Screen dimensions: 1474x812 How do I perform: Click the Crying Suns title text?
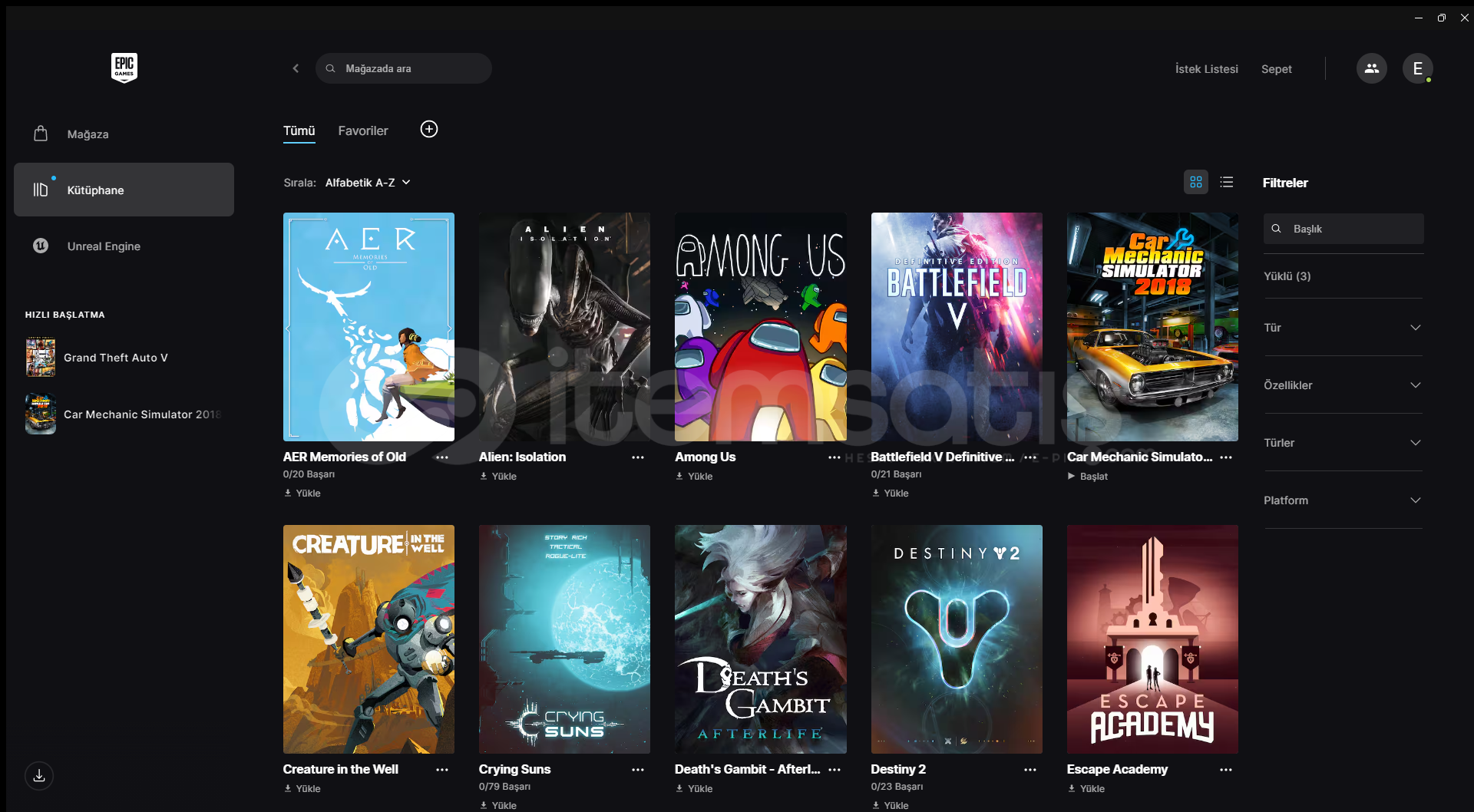pos(515,769)
